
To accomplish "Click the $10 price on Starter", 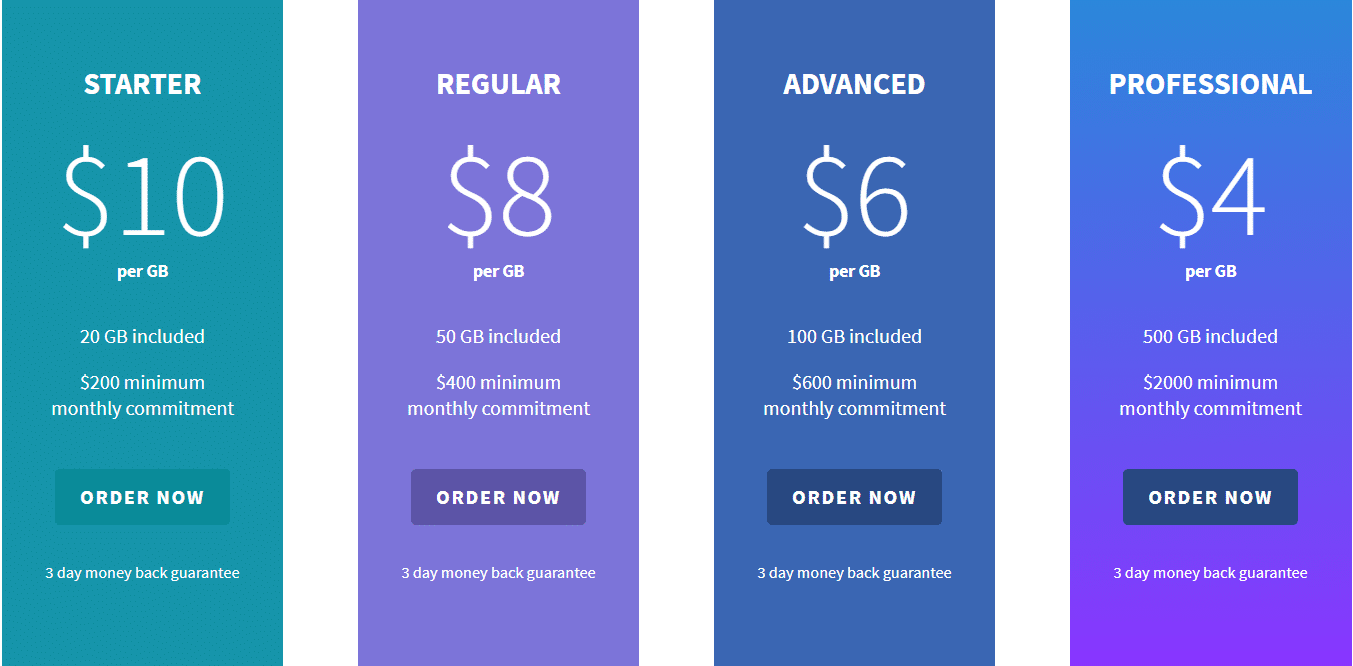I will pos(142,196).
